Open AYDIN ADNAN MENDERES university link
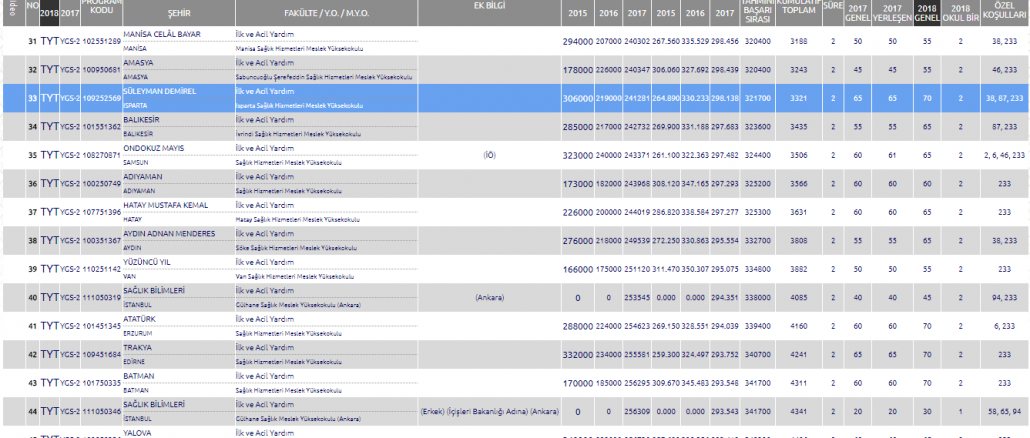This screenshot has width=1030, height=438. pyautogui.click(x=168, y=233)
